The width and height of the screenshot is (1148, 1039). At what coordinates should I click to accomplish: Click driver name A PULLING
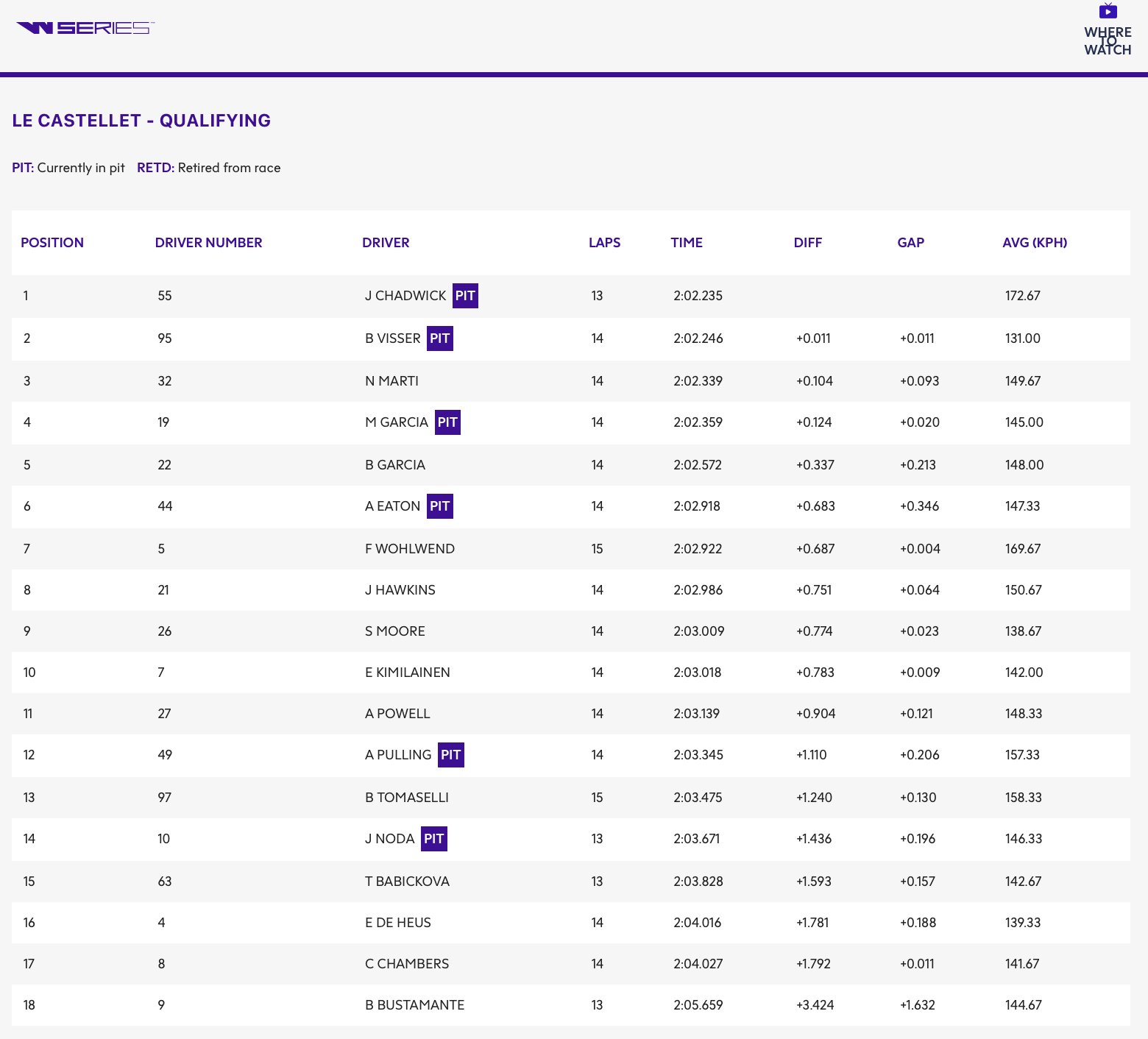pyautogui.click(x=398, y=755)
